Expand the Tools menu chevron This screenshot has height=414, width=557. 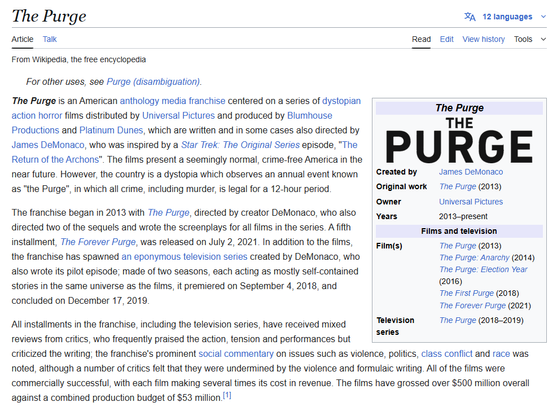click(x=543, y=39)
